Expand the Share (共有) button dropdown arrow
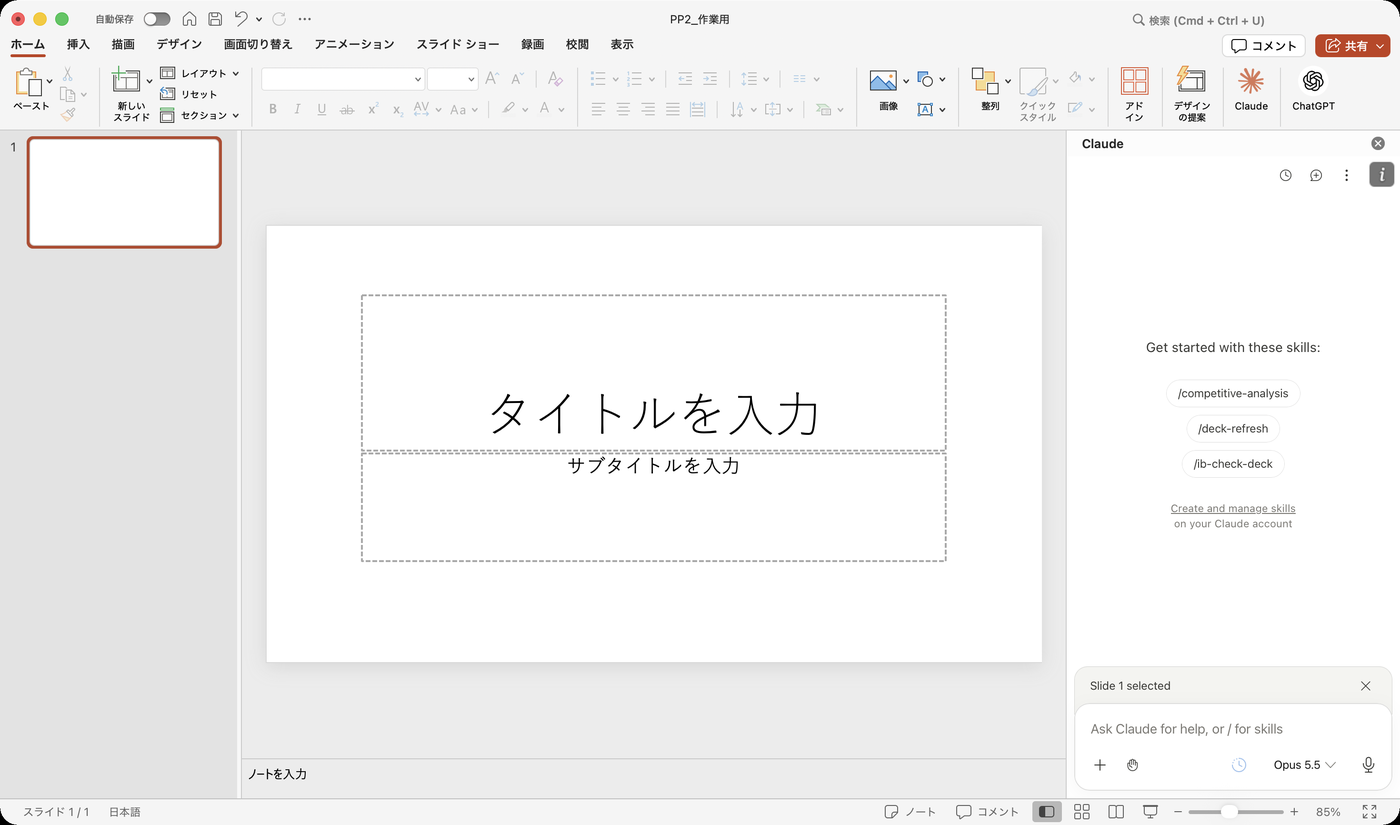The width and height of the screenshot is (1400, 825). (x=1381, y=46)
